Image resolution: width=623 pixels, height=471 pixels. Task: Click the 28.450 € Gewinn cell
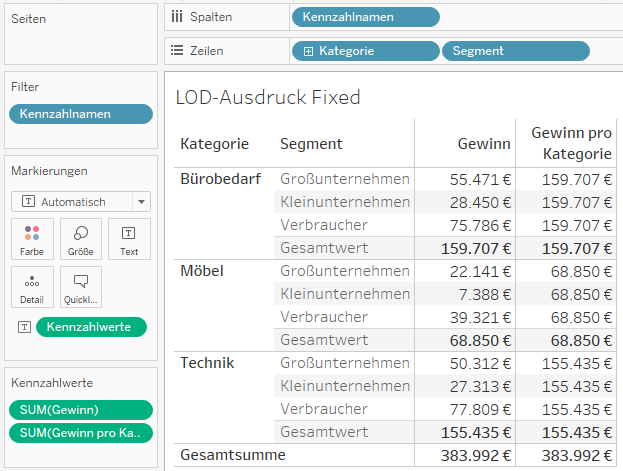[x=480, y=203]
